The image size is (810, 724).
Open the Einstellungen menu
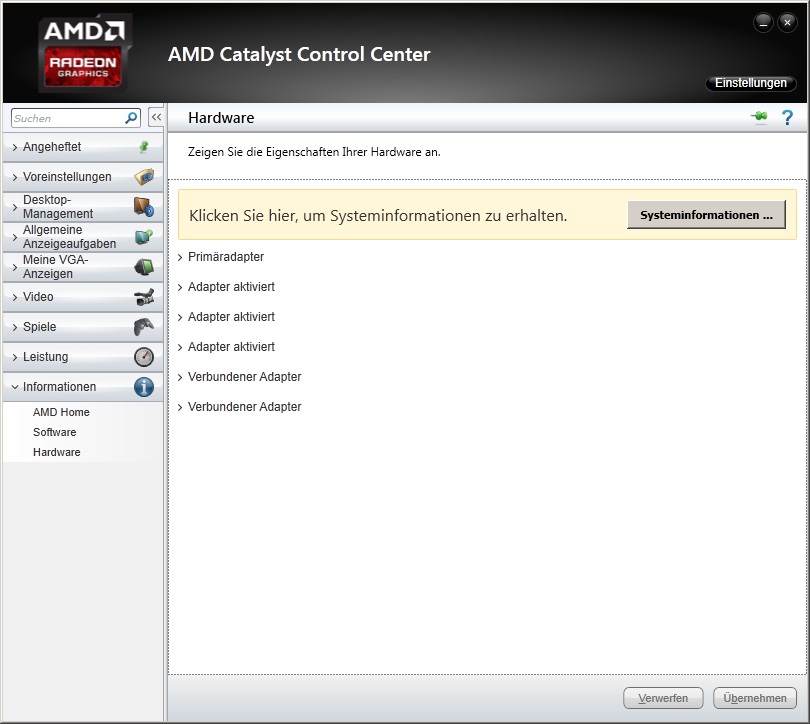(751, 83)
